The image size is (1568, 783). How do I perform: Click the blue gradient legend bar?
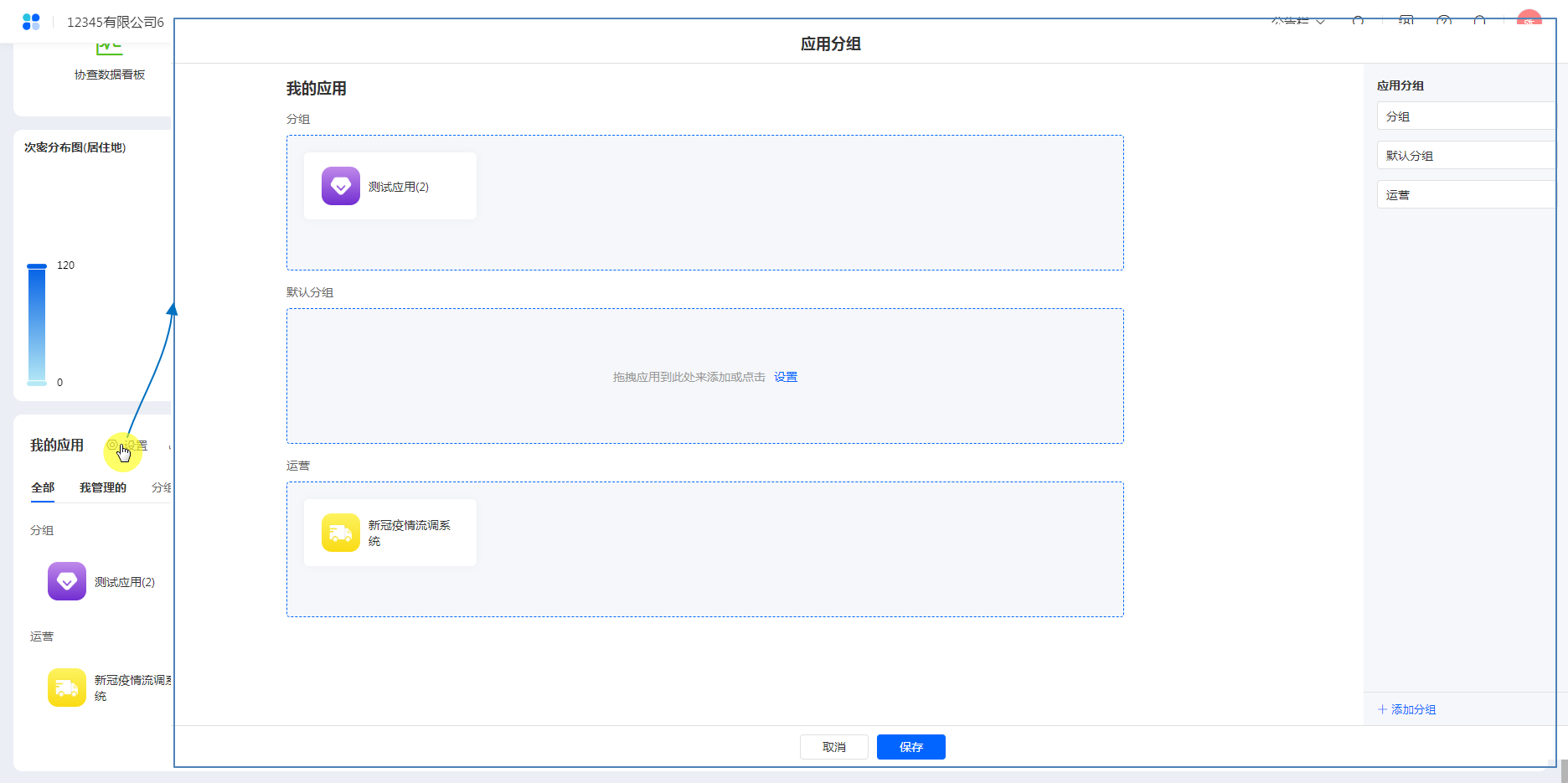click(37, 325)
